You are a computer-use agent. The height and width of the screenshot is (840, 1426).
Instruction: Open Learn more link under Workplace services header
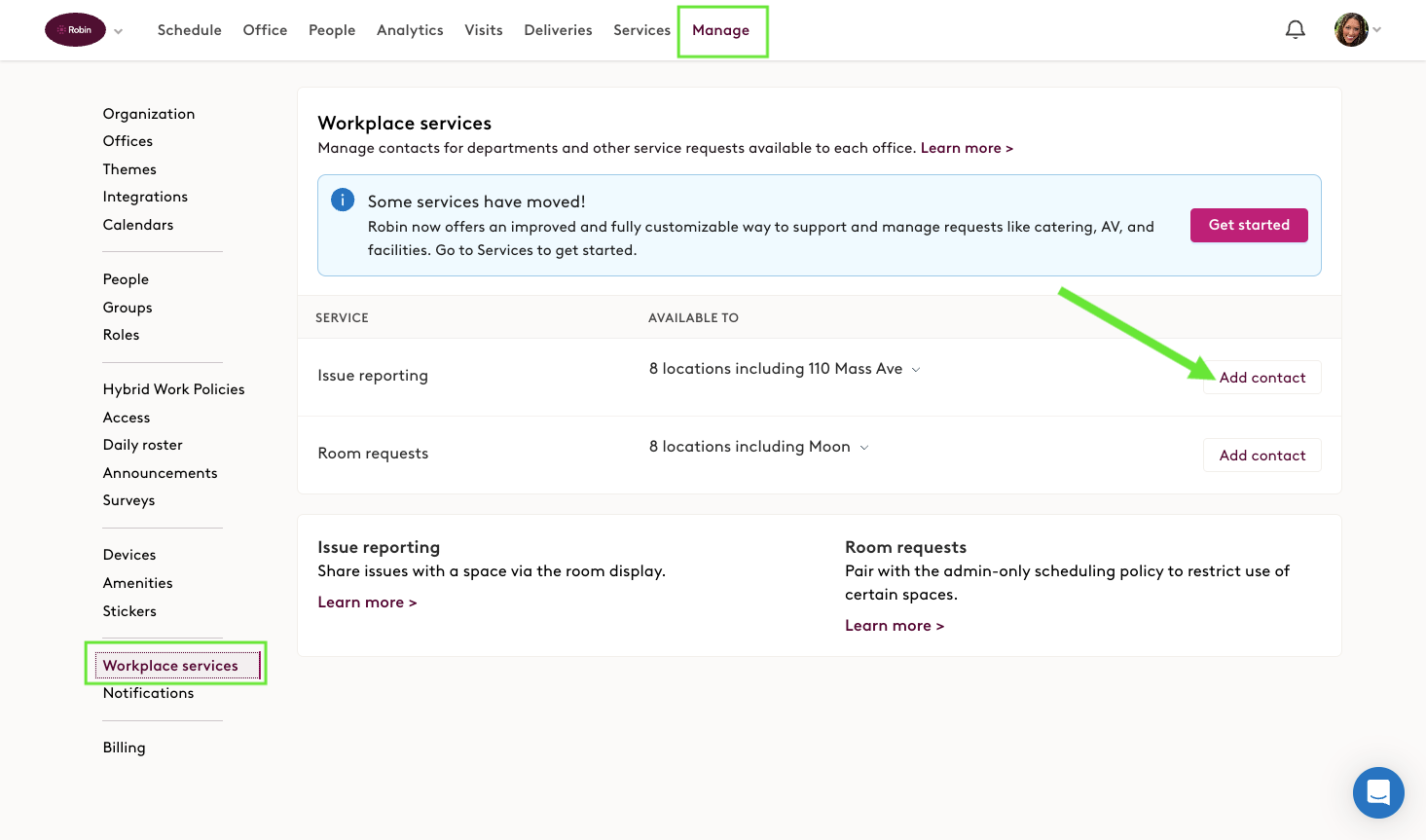tap(967, 148)
